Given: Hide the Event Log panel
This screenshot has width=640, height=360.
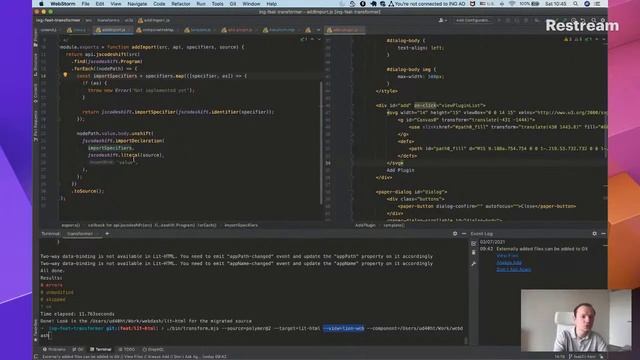Looking at the screenshot, I should pyautogui.click(x=603, y=233).
